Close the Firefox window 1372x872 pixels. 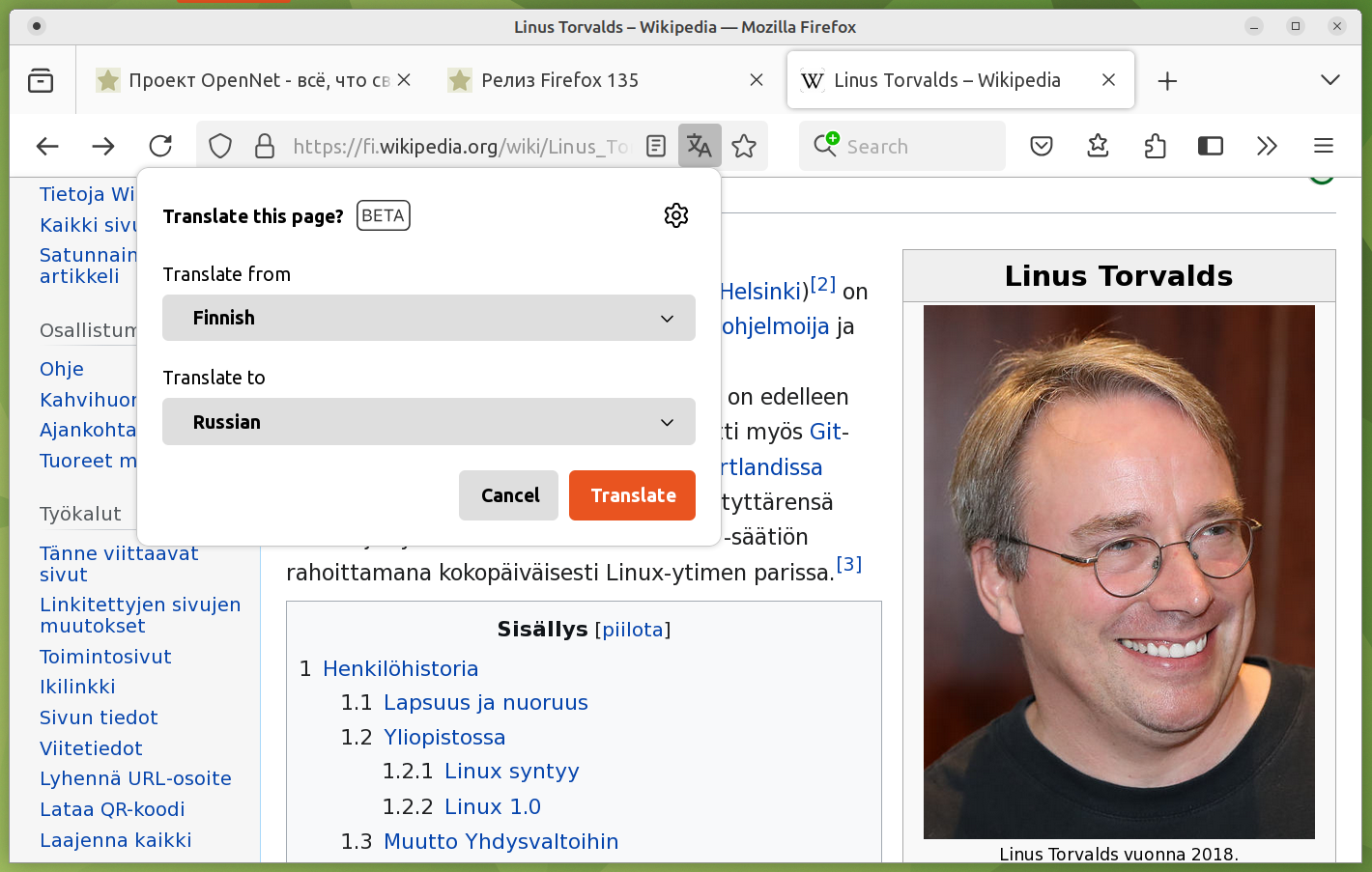click(1337, 26)
